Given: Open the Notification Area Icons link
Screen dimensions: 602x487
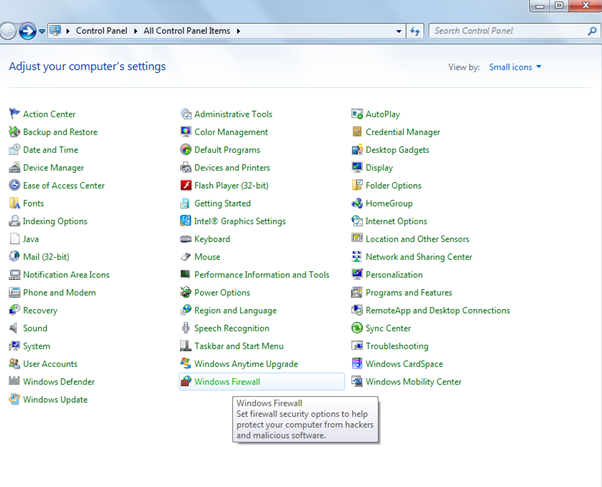Looking at the screenshot, I should pyautogui.click(x=66, y=275).
